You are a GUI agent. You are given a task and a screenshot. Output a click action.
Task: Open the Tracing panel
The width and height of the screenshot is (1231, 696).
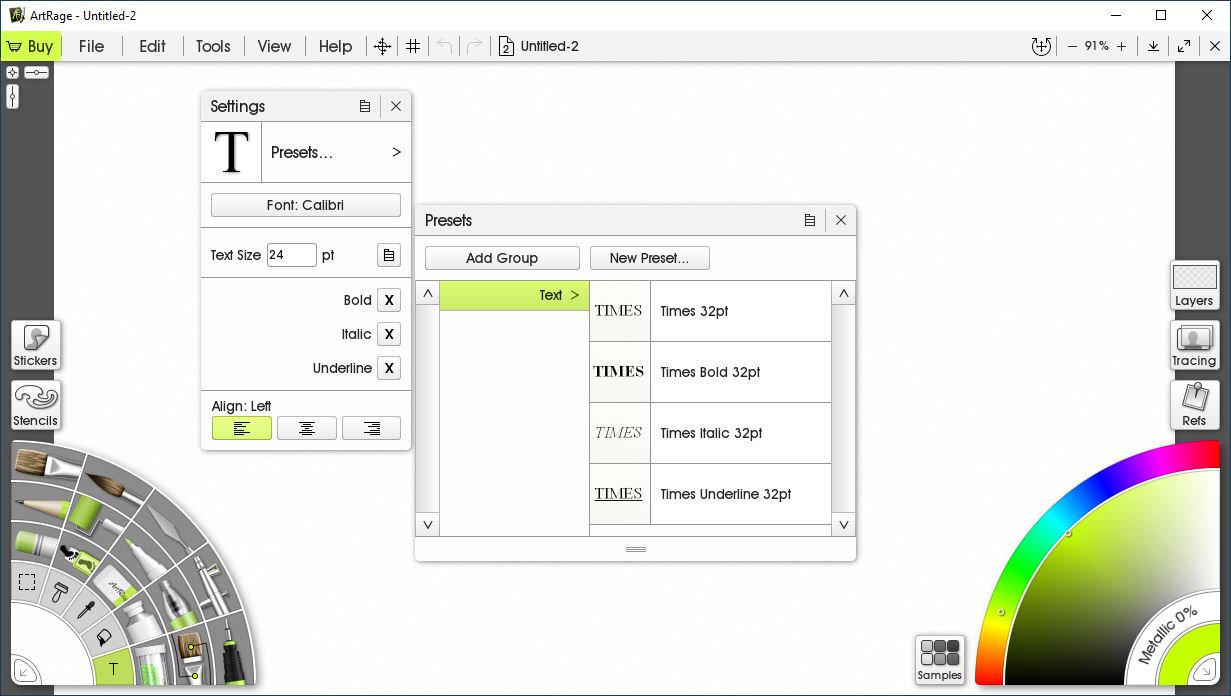coord(1194,346)
